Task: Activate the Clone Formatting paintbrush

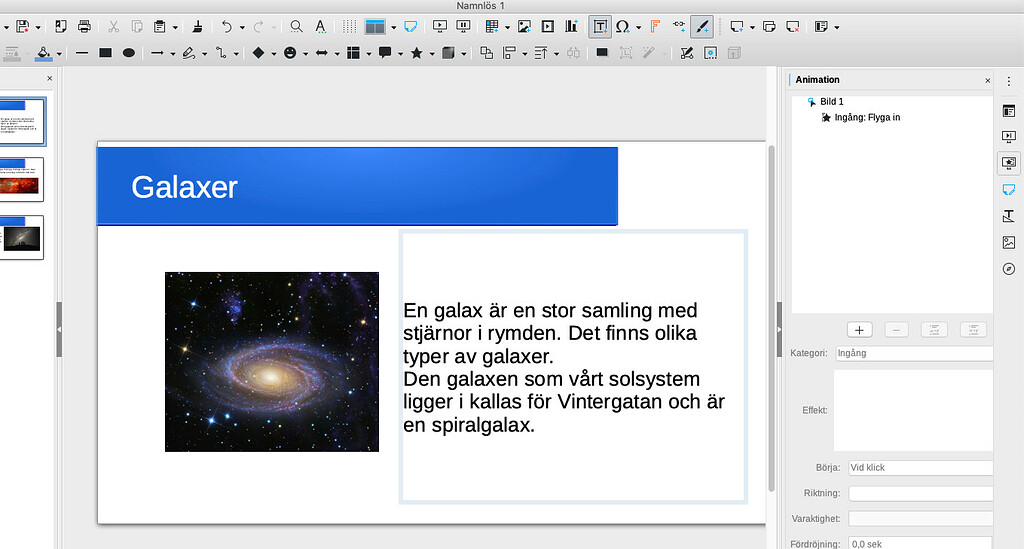Action: [x=197, y=27]
